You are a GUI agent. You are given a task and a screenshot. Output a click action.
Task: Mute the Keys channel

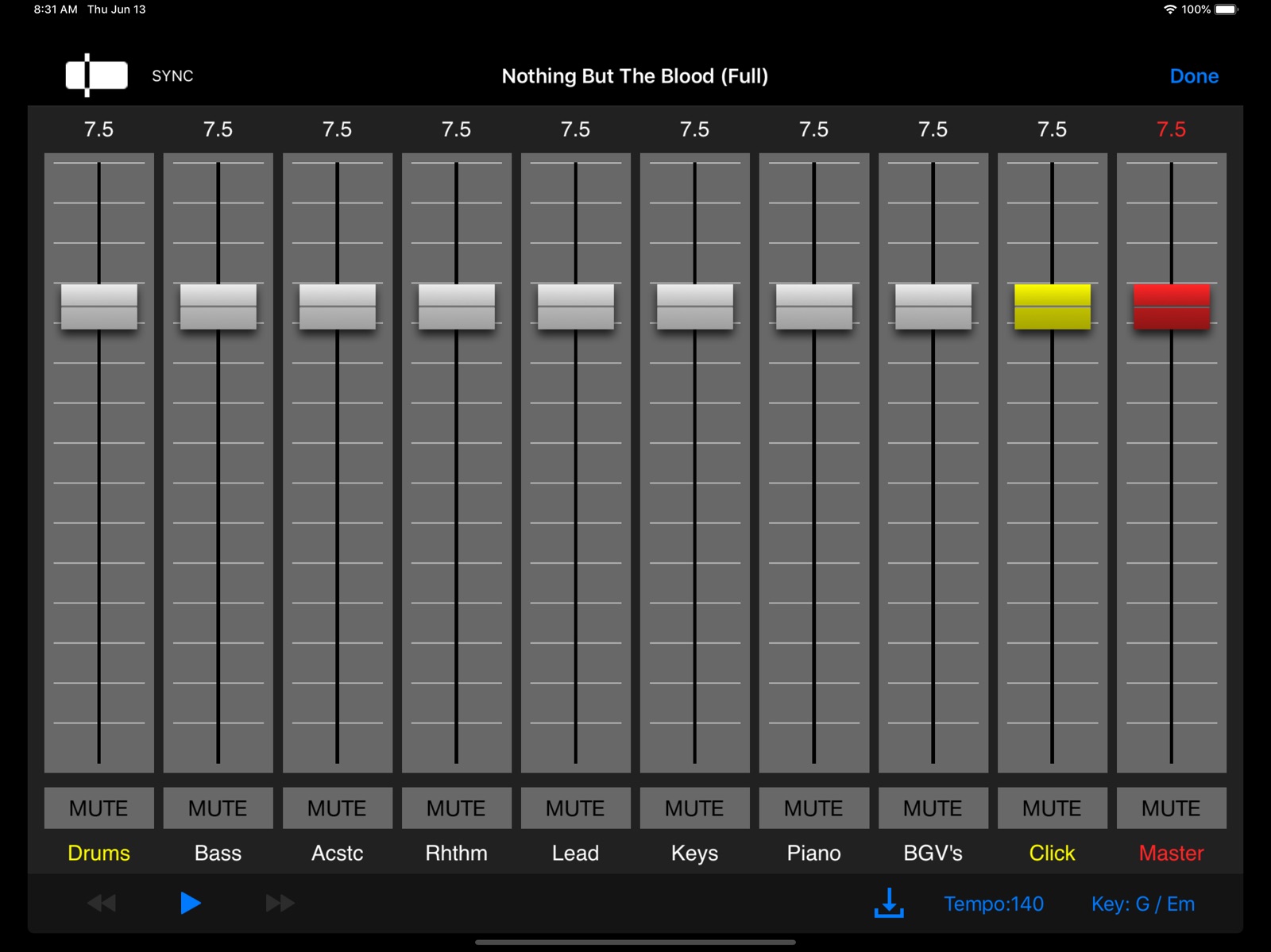(695, 808)
